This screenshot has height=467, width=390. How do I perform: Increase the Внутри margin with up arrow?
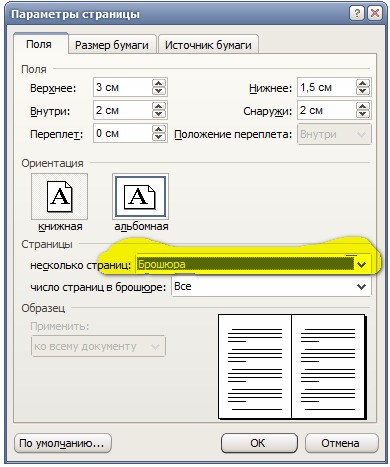click(x=159, y=107)
